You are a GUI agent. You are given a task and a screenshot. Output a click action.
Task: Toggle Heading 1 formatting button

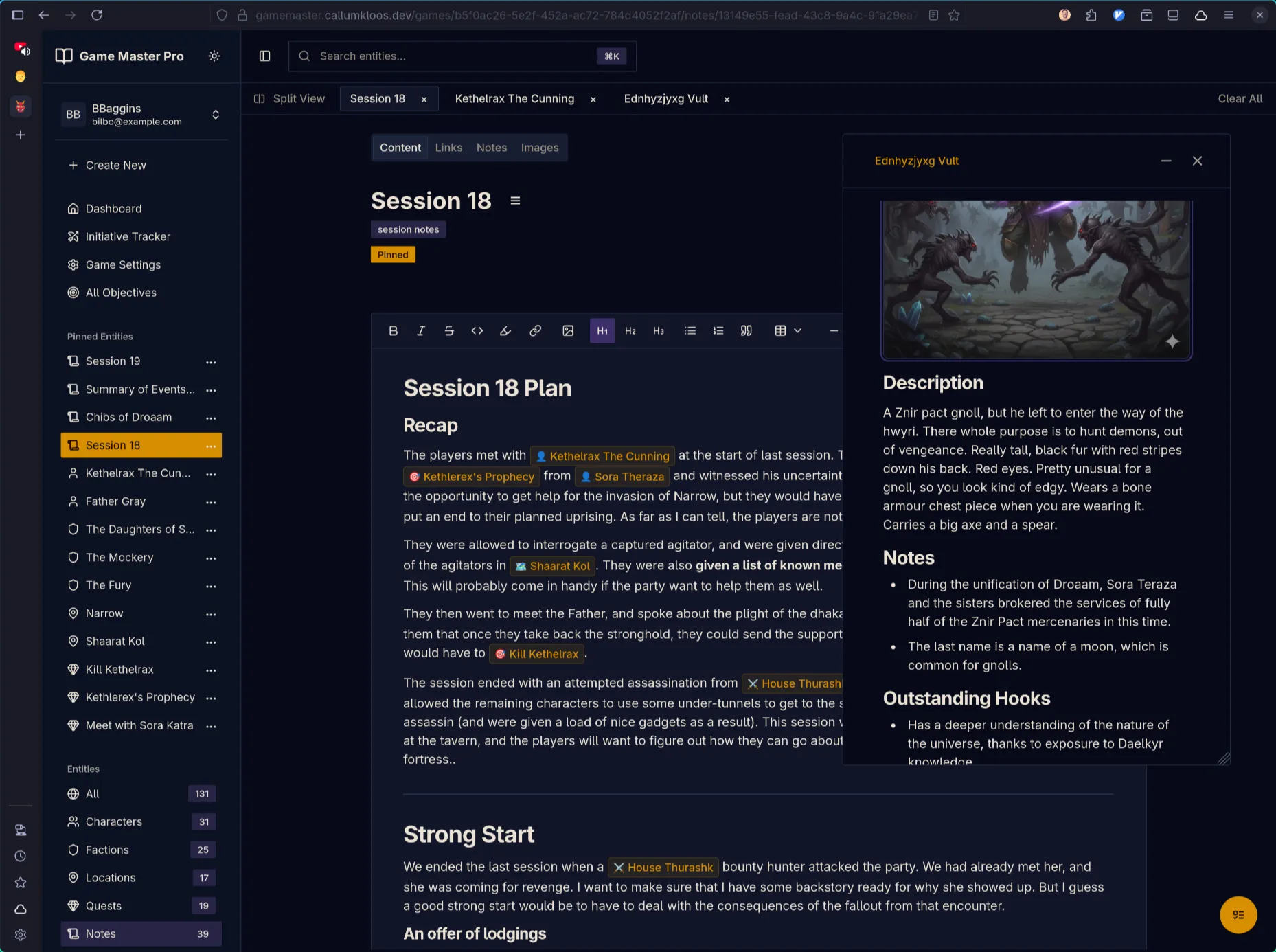[x=602, y=331]
